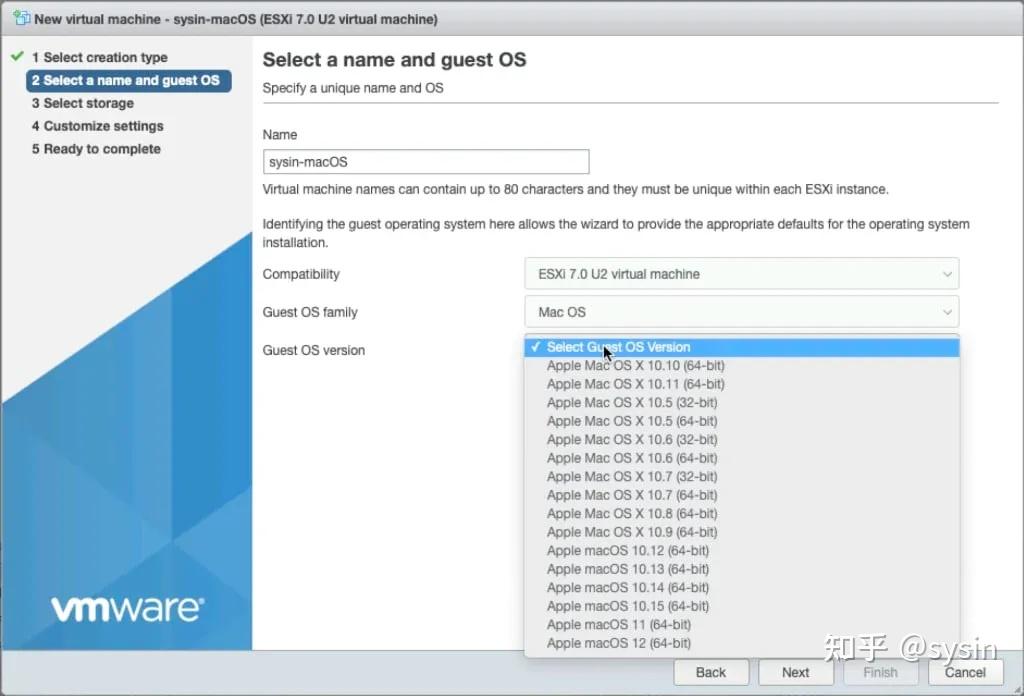The image size is (1024, 696).
Task: Click the VM icon in the title bar
Action: tap(21, 18)
